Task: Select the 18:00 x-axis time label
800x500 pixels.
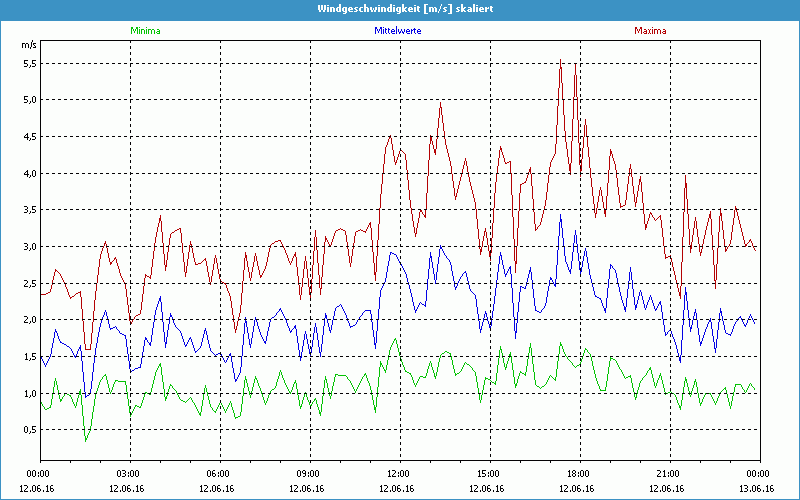Action: click(579, 474)
